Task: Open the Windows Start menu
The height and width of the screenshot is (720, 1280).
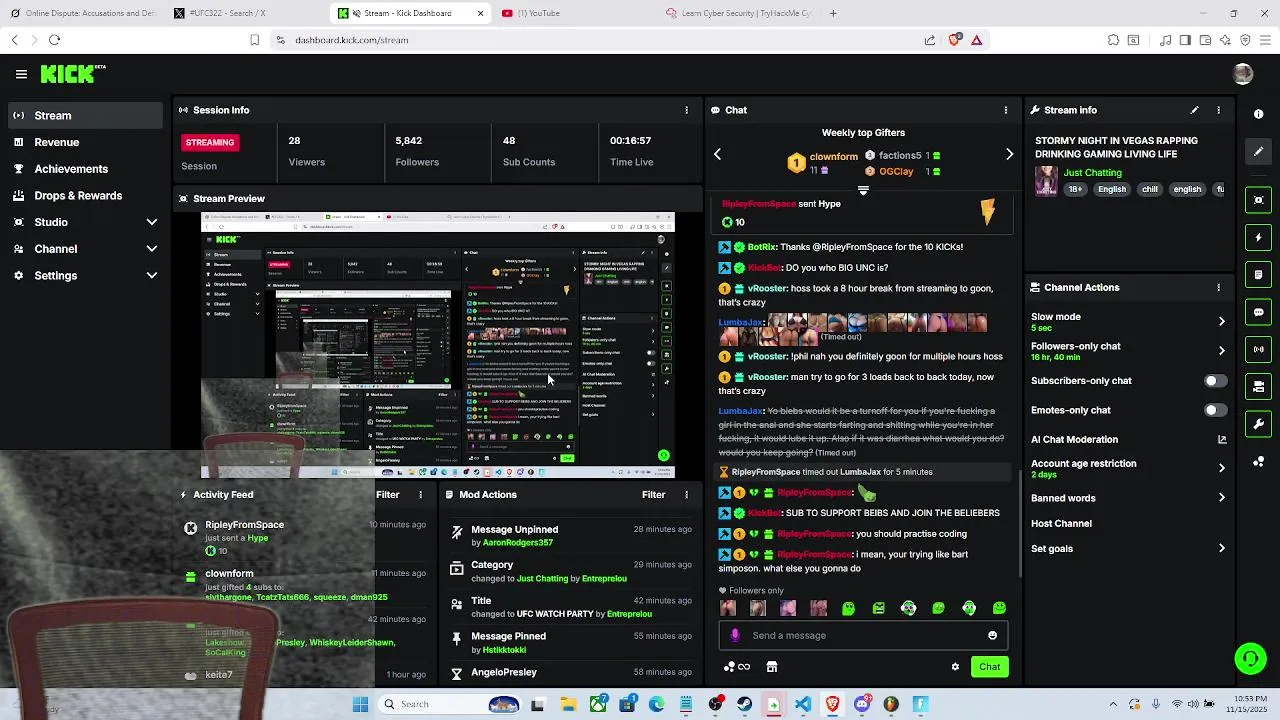Action: 360,704
